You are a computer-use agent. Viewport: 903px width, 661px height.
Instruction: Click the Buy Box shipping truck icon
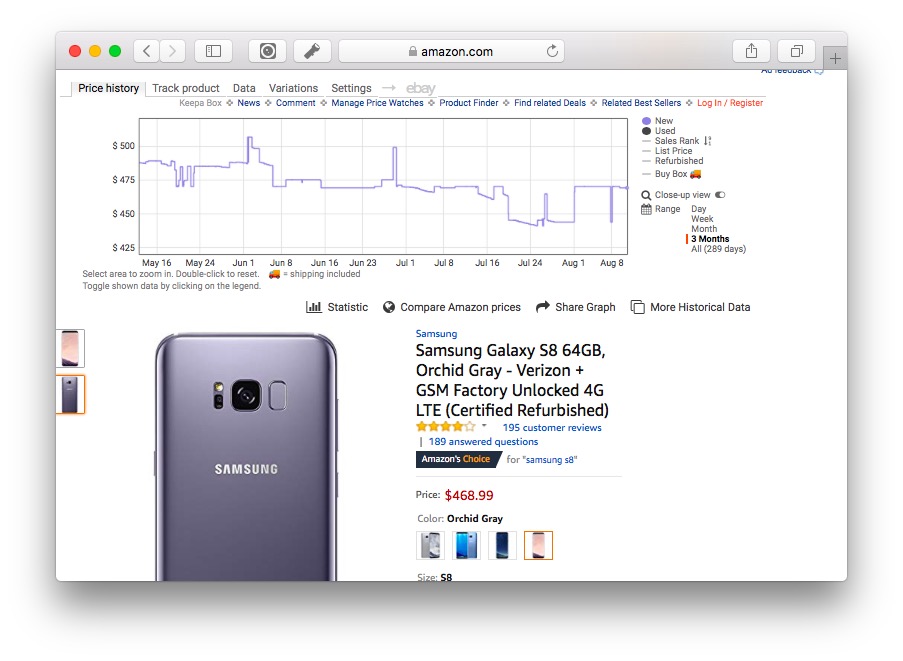[696, 174]
